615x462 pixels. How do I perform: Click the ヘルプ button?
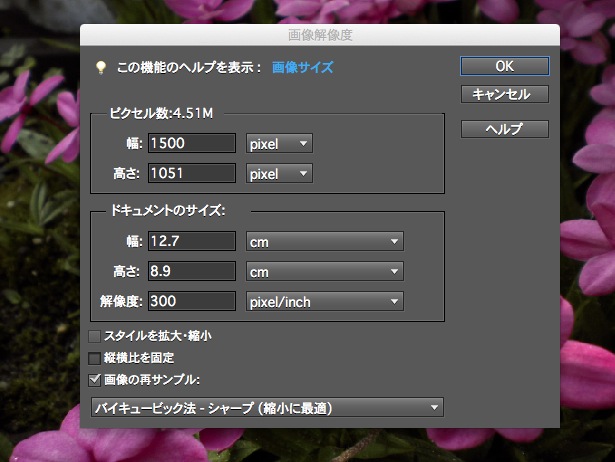[x=504, y=129]
